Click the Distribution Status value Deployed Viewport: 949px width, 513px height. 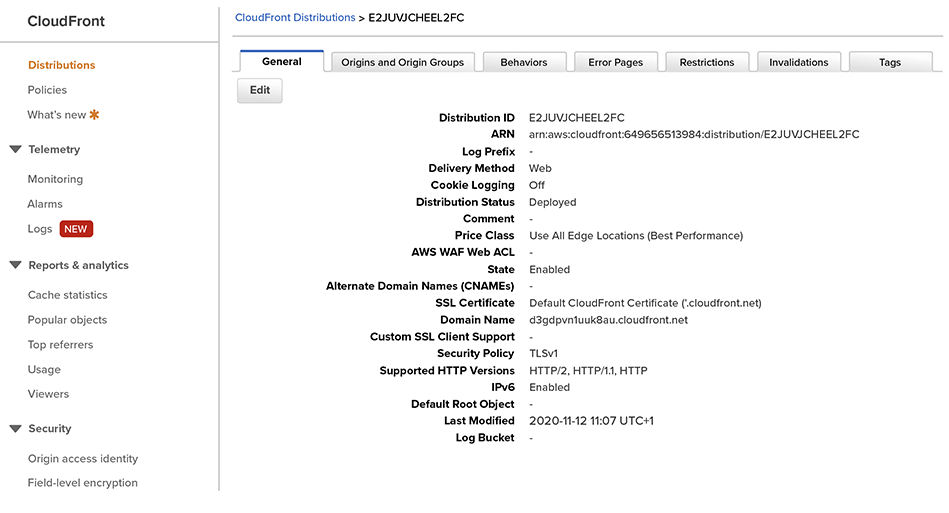click(x=553, y=202)
